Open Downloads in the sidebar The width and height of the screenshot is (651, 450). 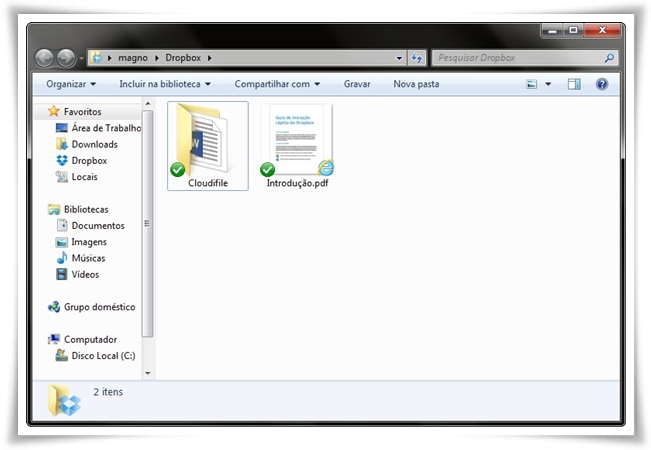(x=95, y=144)
